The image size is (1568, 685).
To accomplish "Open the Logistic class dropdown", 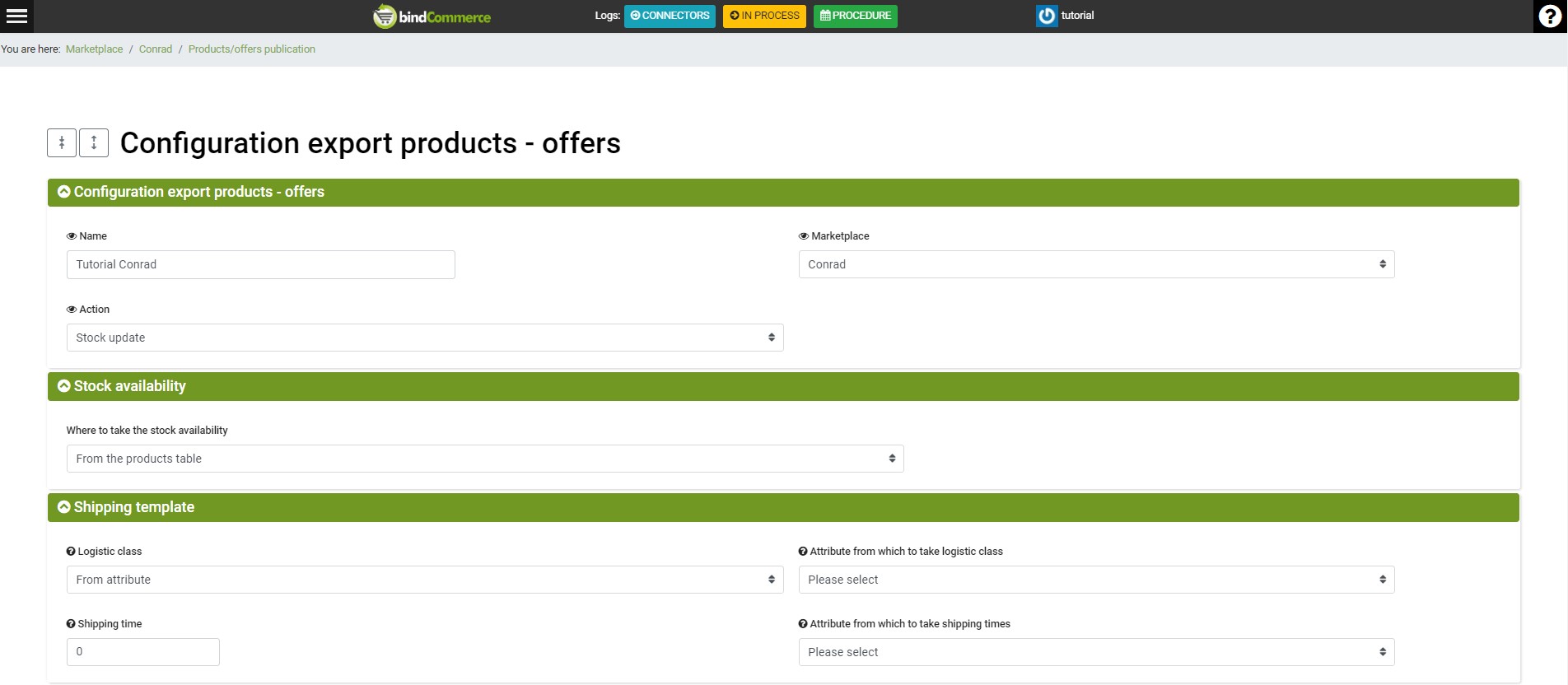I will coord(425,580).
